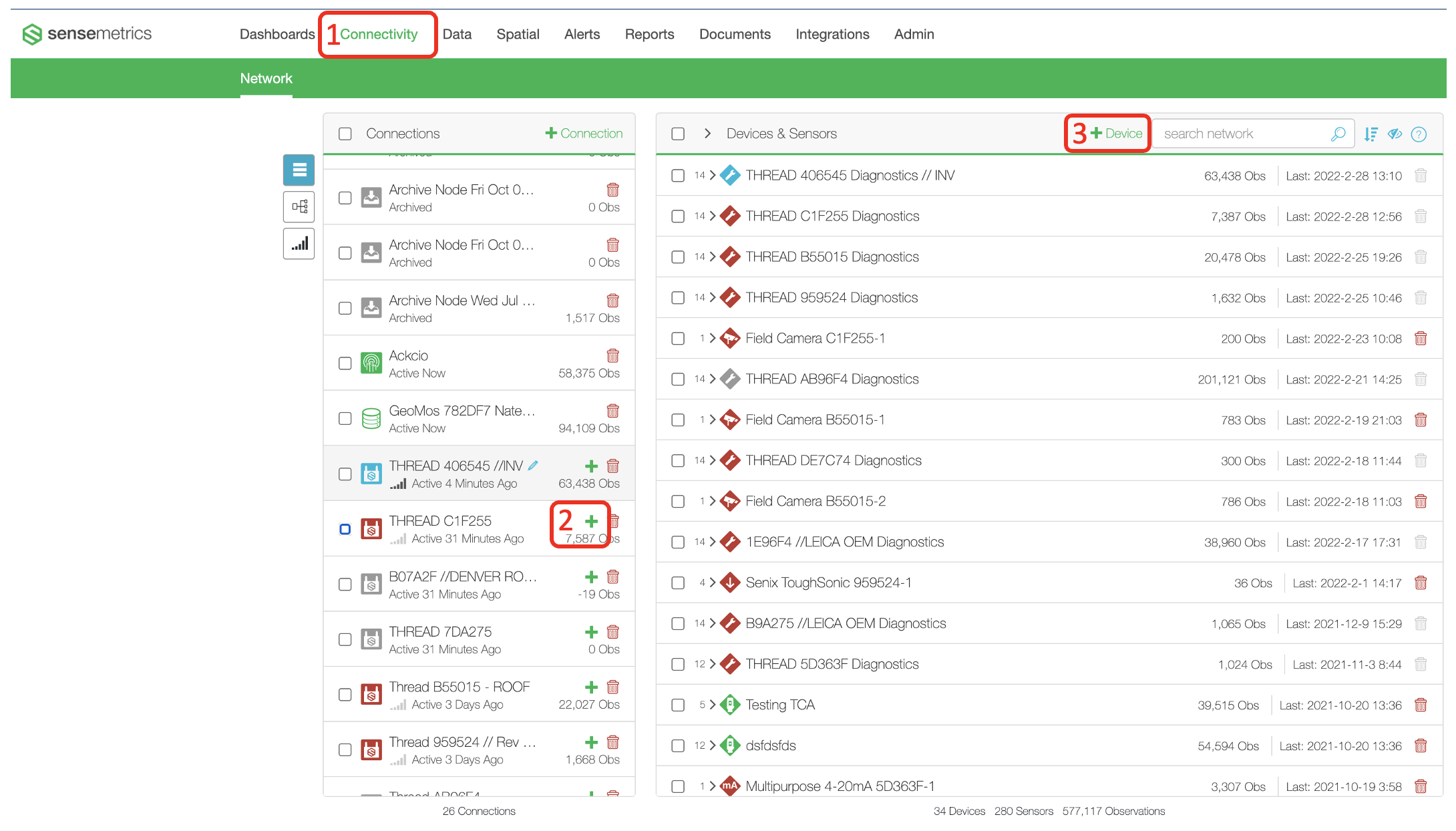Select all connections checkbox

point(345,134)
